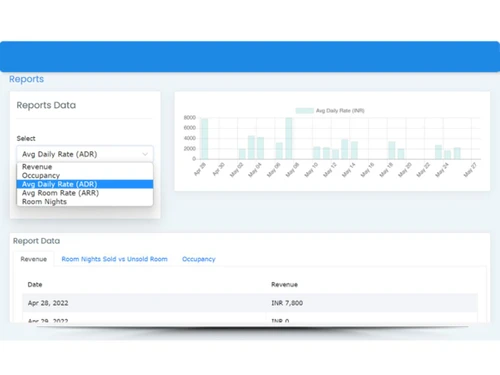Open Room Nights Sold vs Unsold Room tab

(114, 259)
